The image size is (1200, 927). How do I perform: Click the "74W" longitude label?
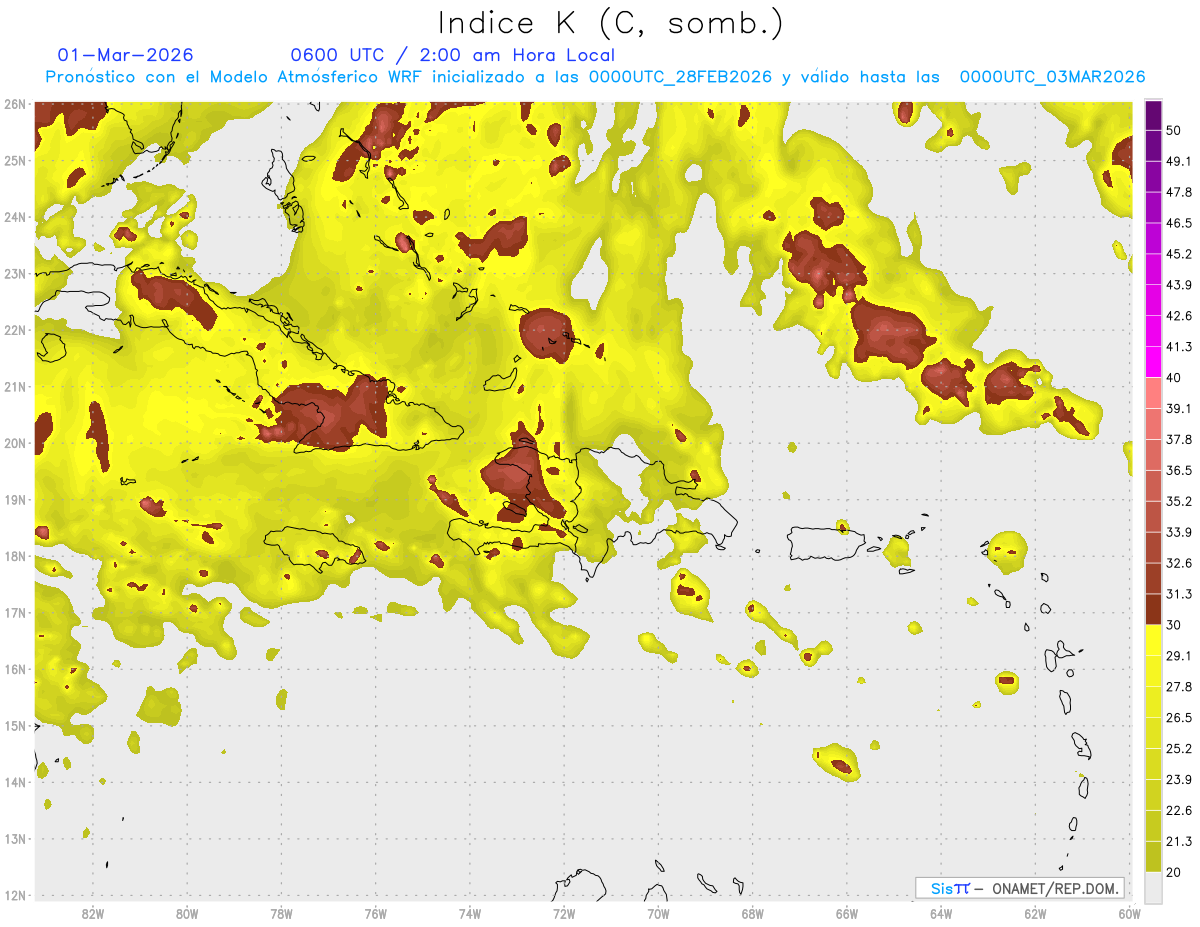pos(469,914)
